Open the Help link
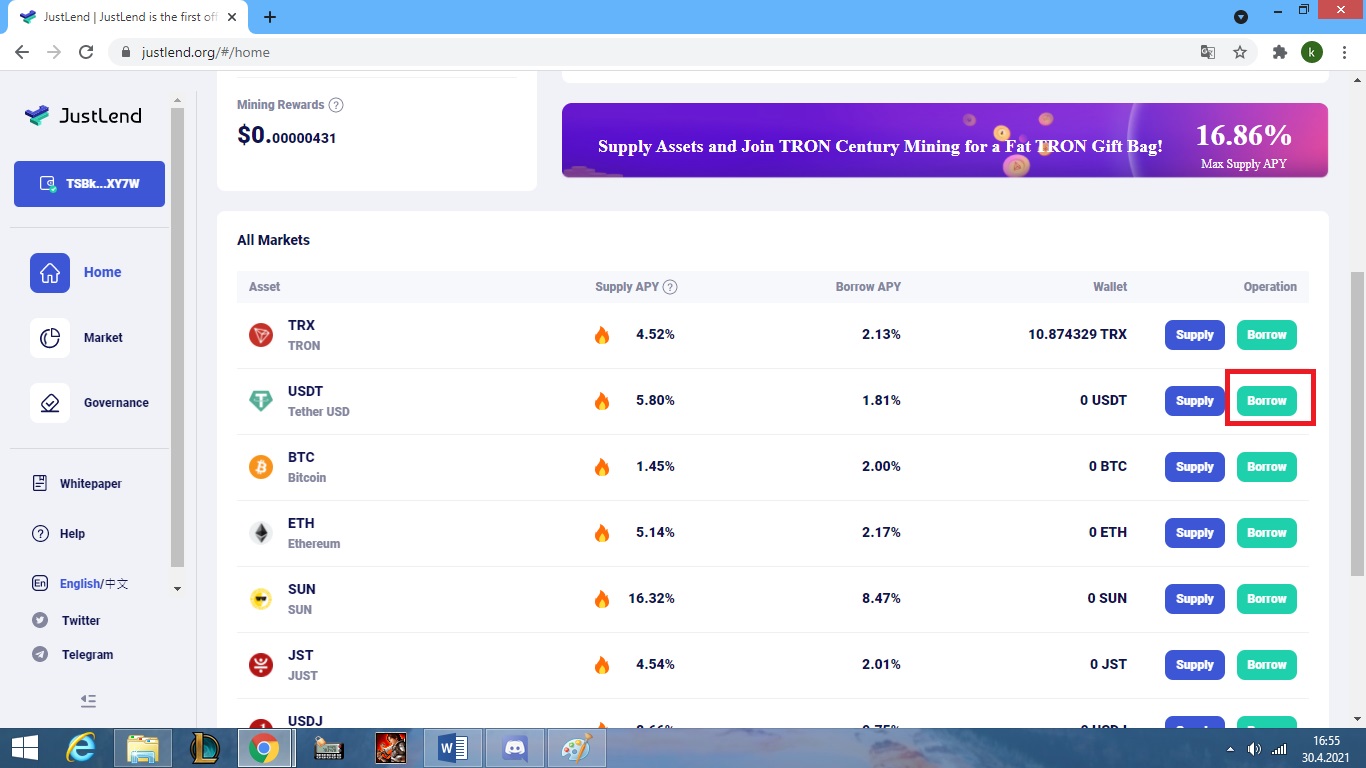Screen dimensions: 1366x768 coord(59,534)
